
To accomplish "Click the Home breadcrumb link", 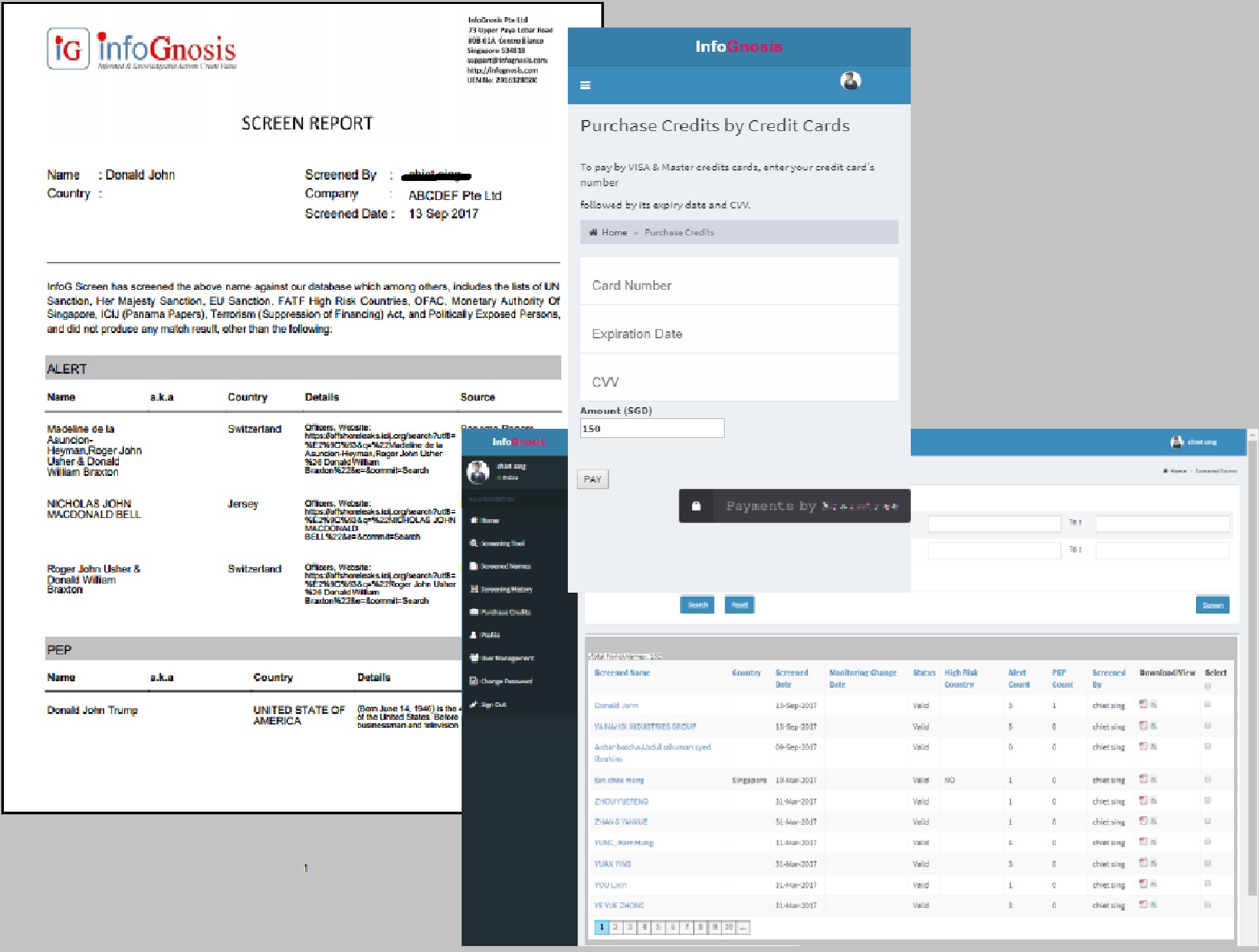I will pos(614,232).
